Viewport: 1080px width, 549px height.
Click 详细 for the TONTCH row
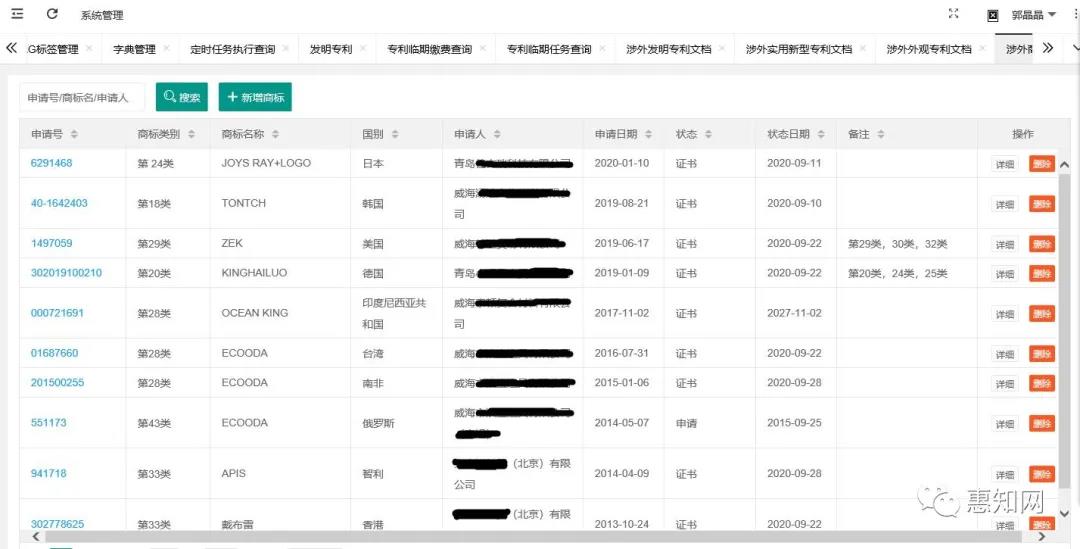(1004, 204)
